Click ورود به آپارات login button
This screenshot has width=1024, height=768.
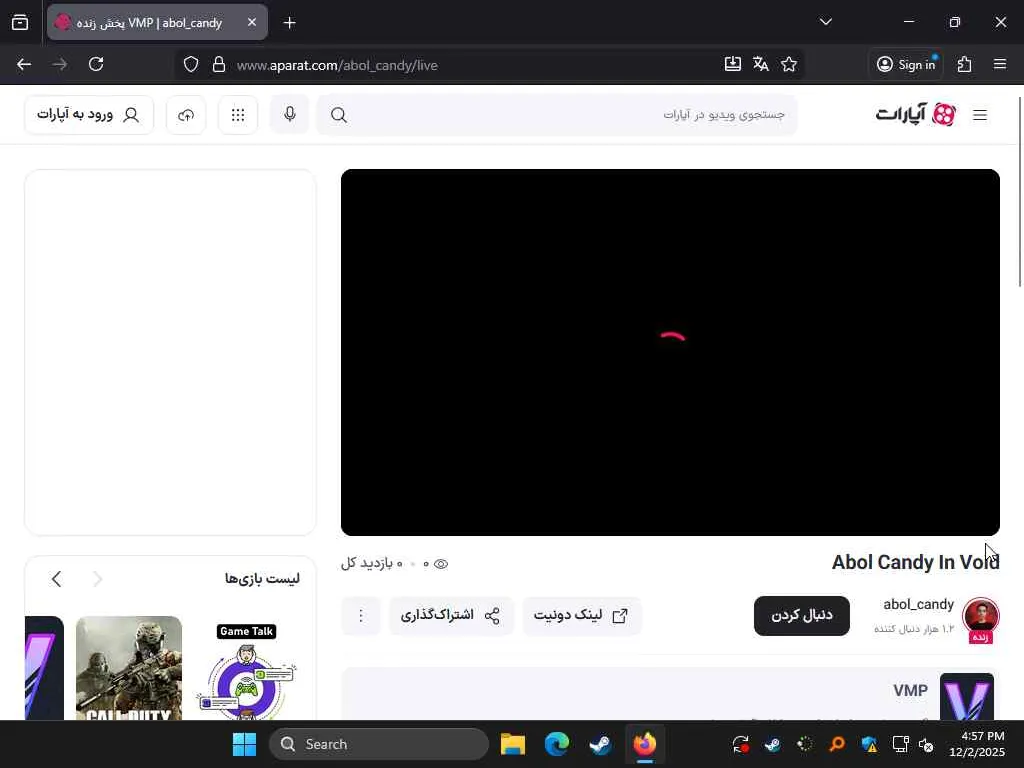tap(89, 115)
